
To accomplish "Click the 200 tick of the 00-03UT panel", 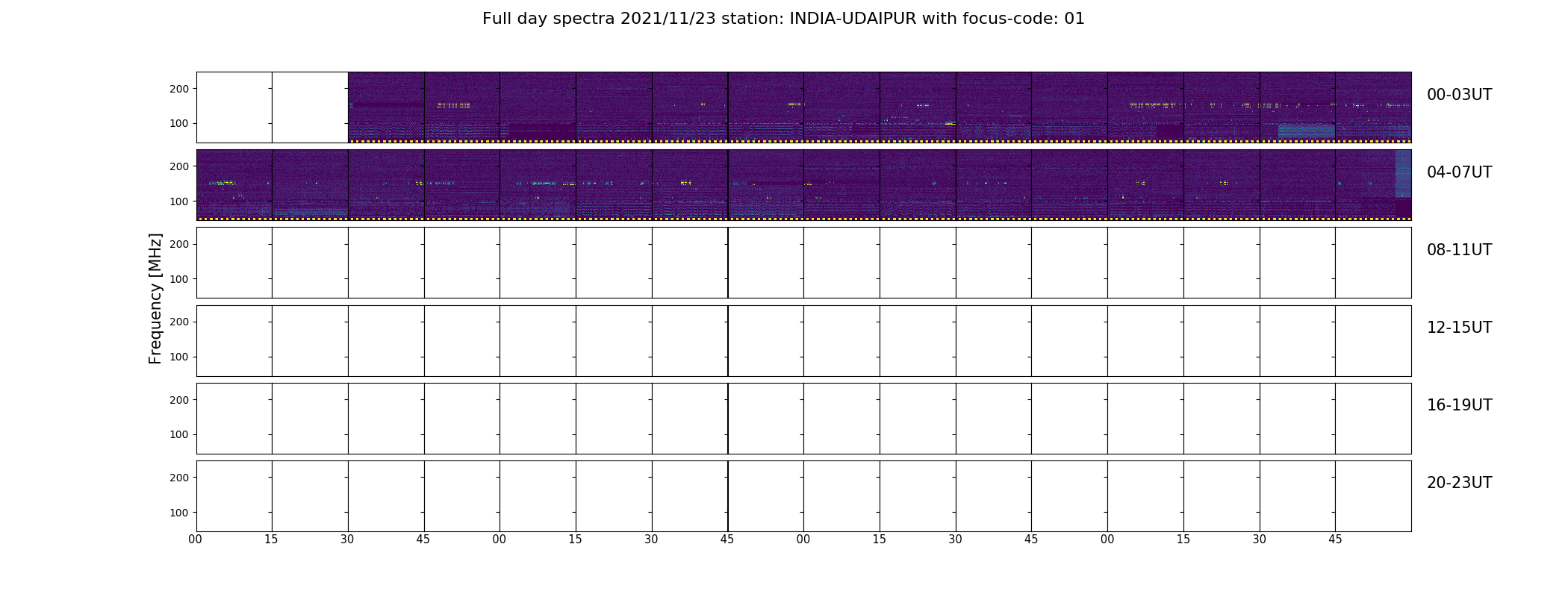I will tap(179, 89).
